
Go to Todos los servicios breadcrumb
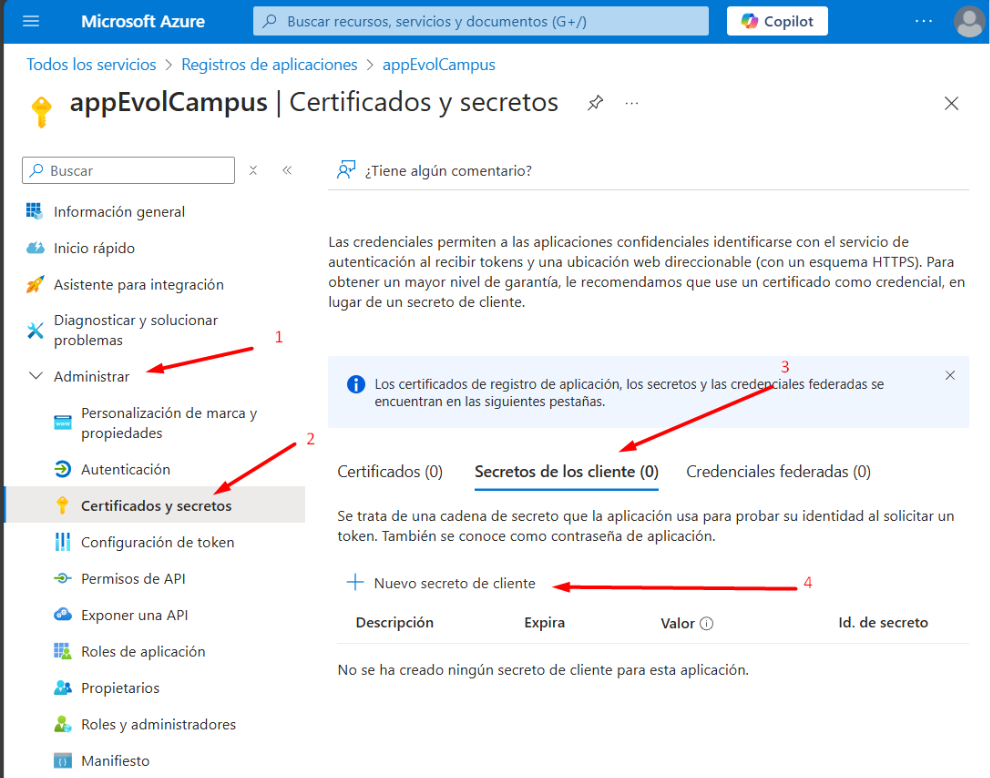click(x=91, y=64)
